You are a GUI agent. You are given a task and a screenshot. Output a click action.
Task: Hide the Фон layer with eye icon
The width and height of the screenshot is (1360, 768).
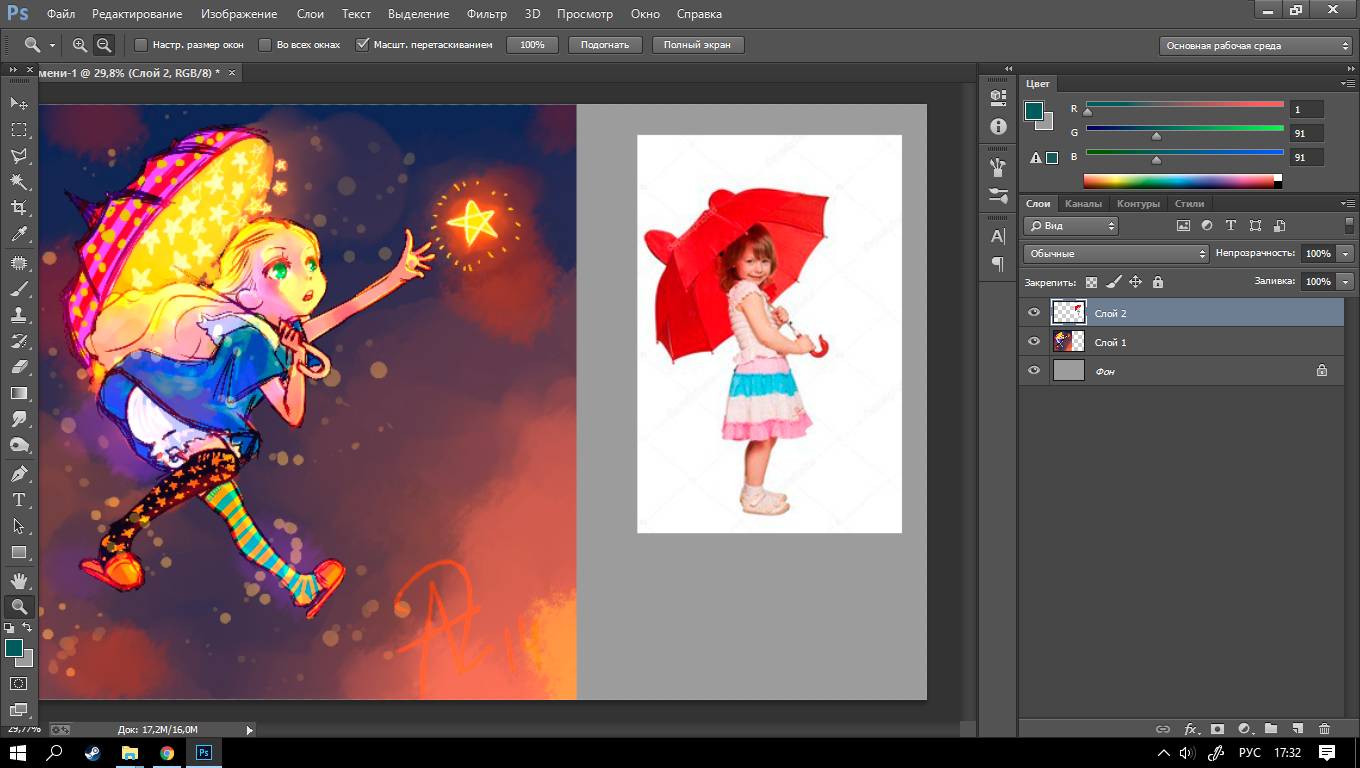[x=1034, y=371]
